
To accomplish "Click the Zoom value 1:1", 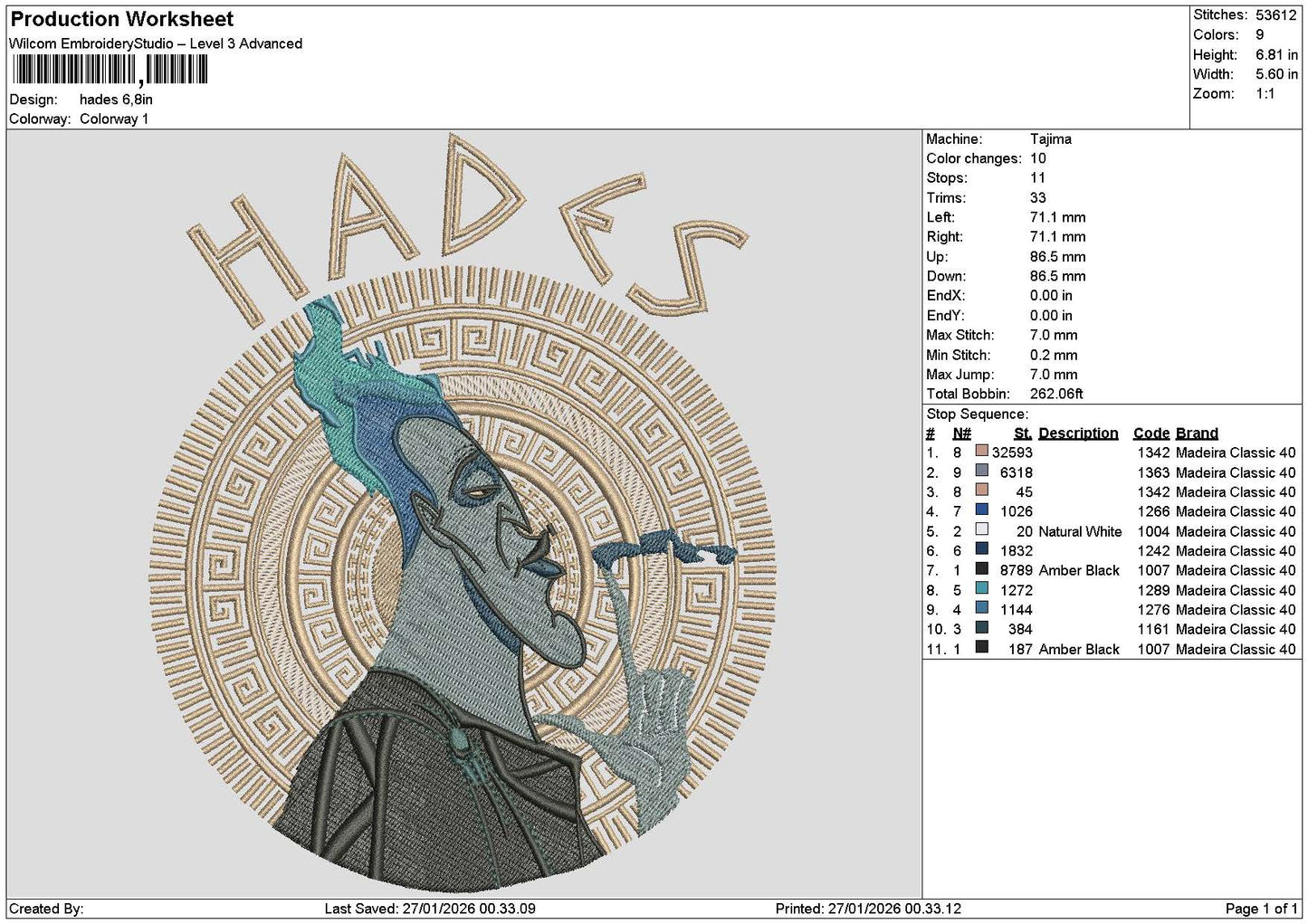I will coord(1265,94).
